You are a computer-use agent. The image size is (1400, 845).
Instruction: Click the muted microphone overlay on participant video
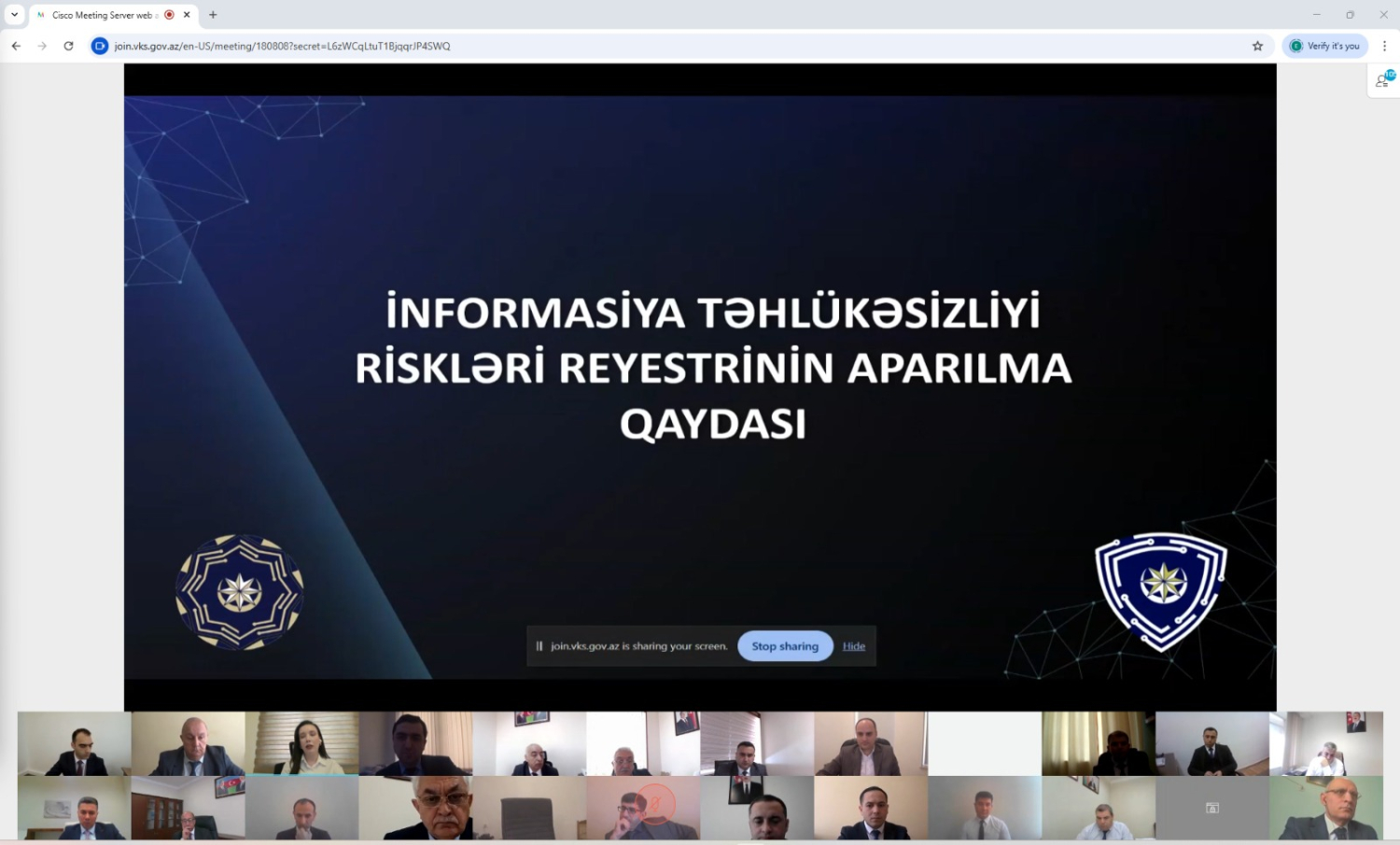pos(655,803)
